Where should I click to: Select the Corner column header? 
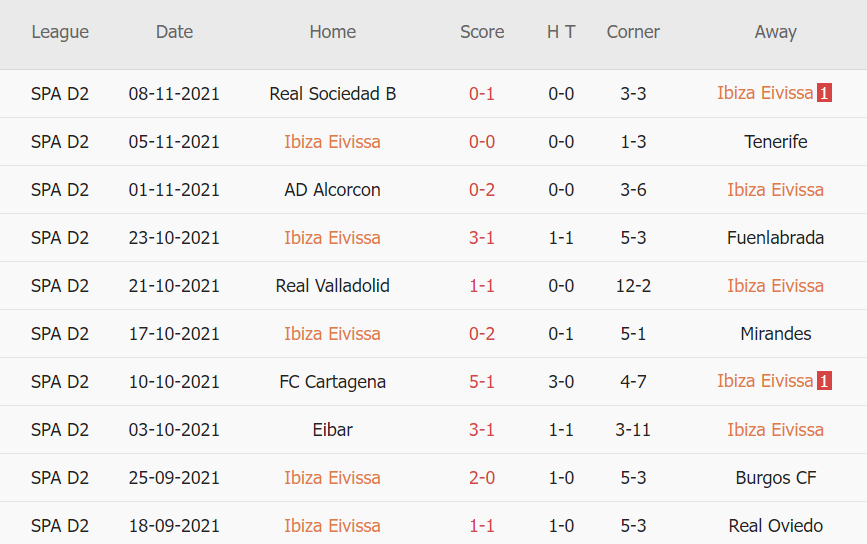[x=633, y=32]
